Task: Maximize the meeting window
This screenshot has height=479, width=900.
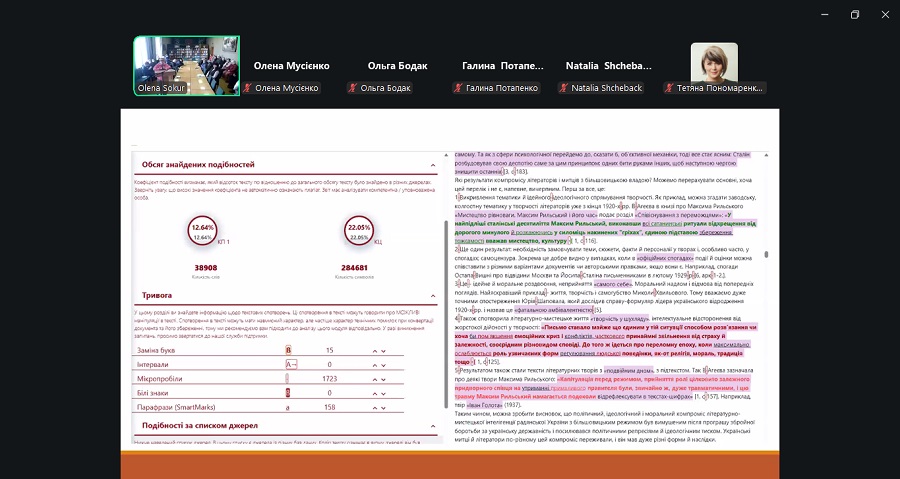Action: click(x=854, y=14)
